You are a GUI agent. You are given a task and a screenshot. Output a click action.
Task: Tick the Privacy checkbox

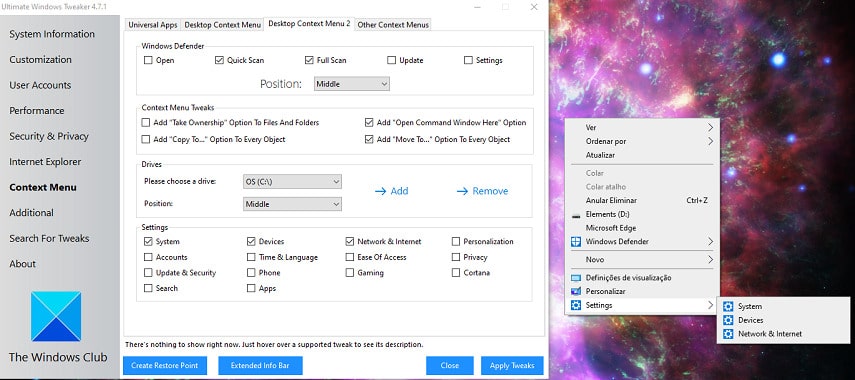click(456, 257)
